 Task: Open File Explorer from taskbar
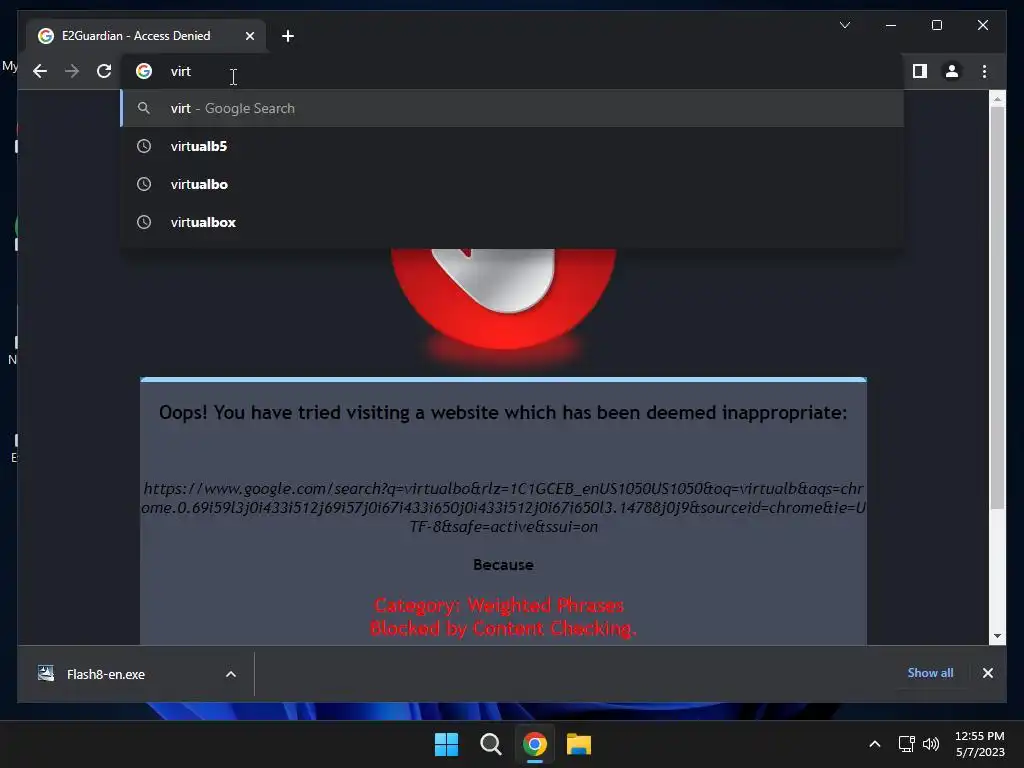click(579, 744)
